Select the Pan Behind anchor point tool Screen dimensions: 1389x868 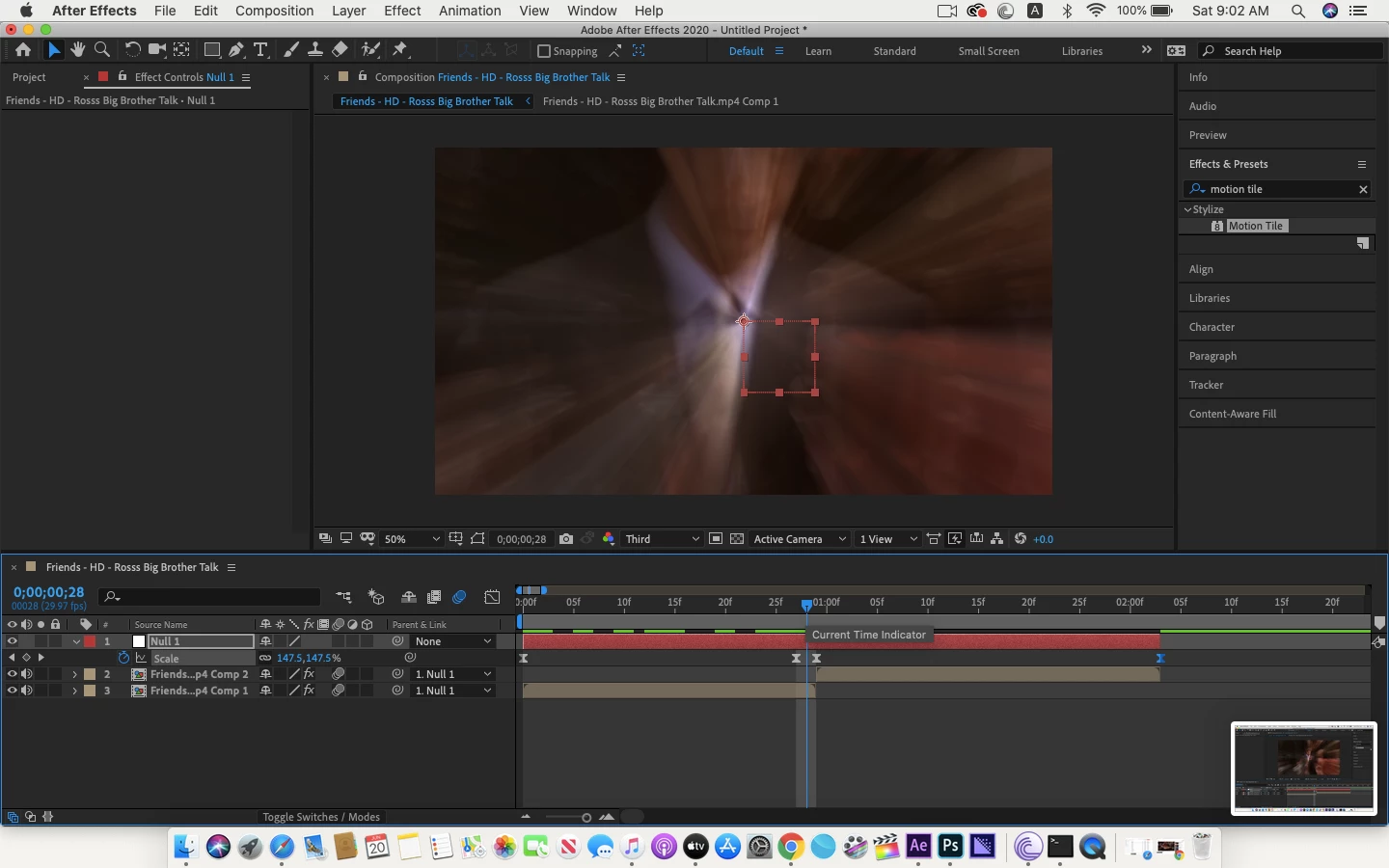click(x=181, y=50)
